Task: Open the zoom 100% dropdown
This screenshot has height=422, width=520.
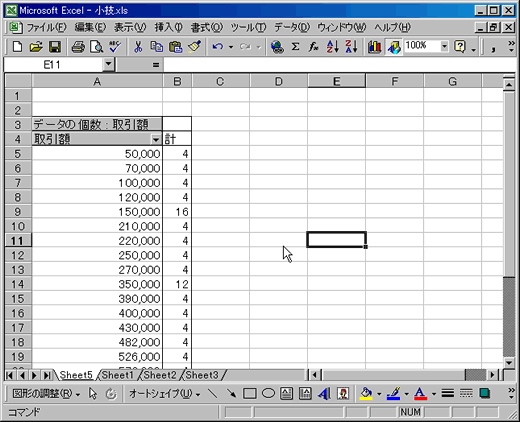Action: point(444,46)
